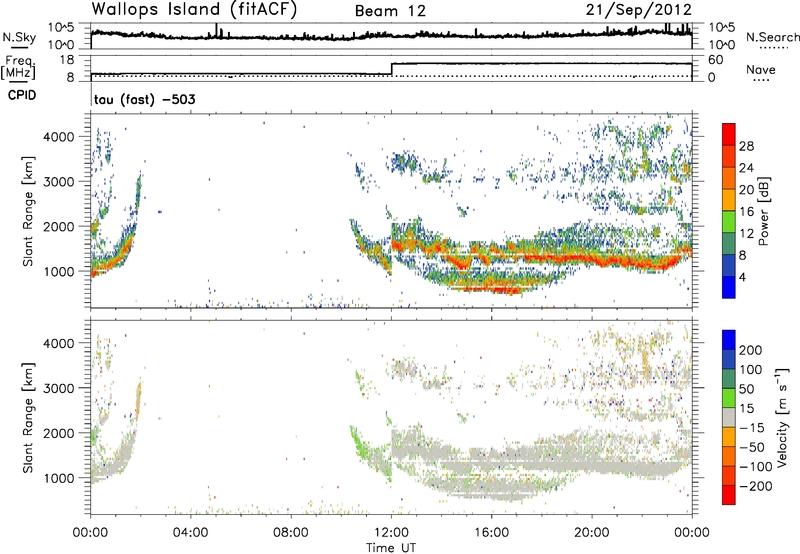Click Power colorbar segment between 20 and 24
This screenshot has width=800, height=554.
729,179
